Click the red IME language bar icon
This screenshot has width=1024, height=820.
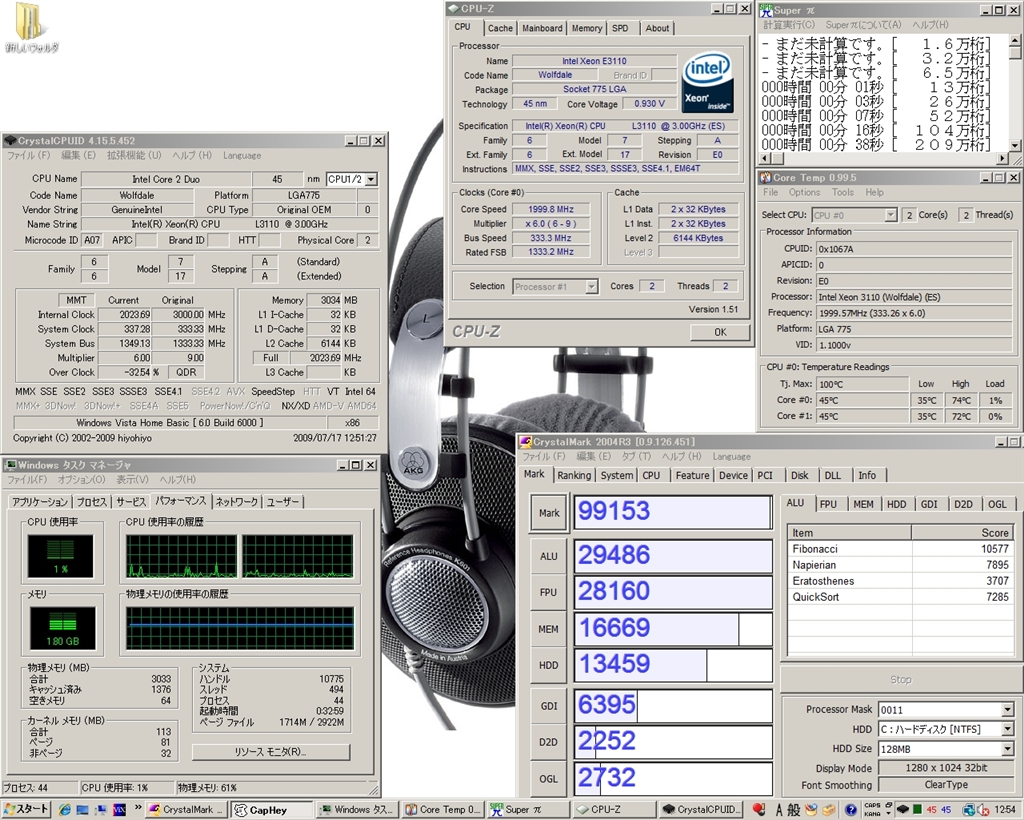coord(759,810)
